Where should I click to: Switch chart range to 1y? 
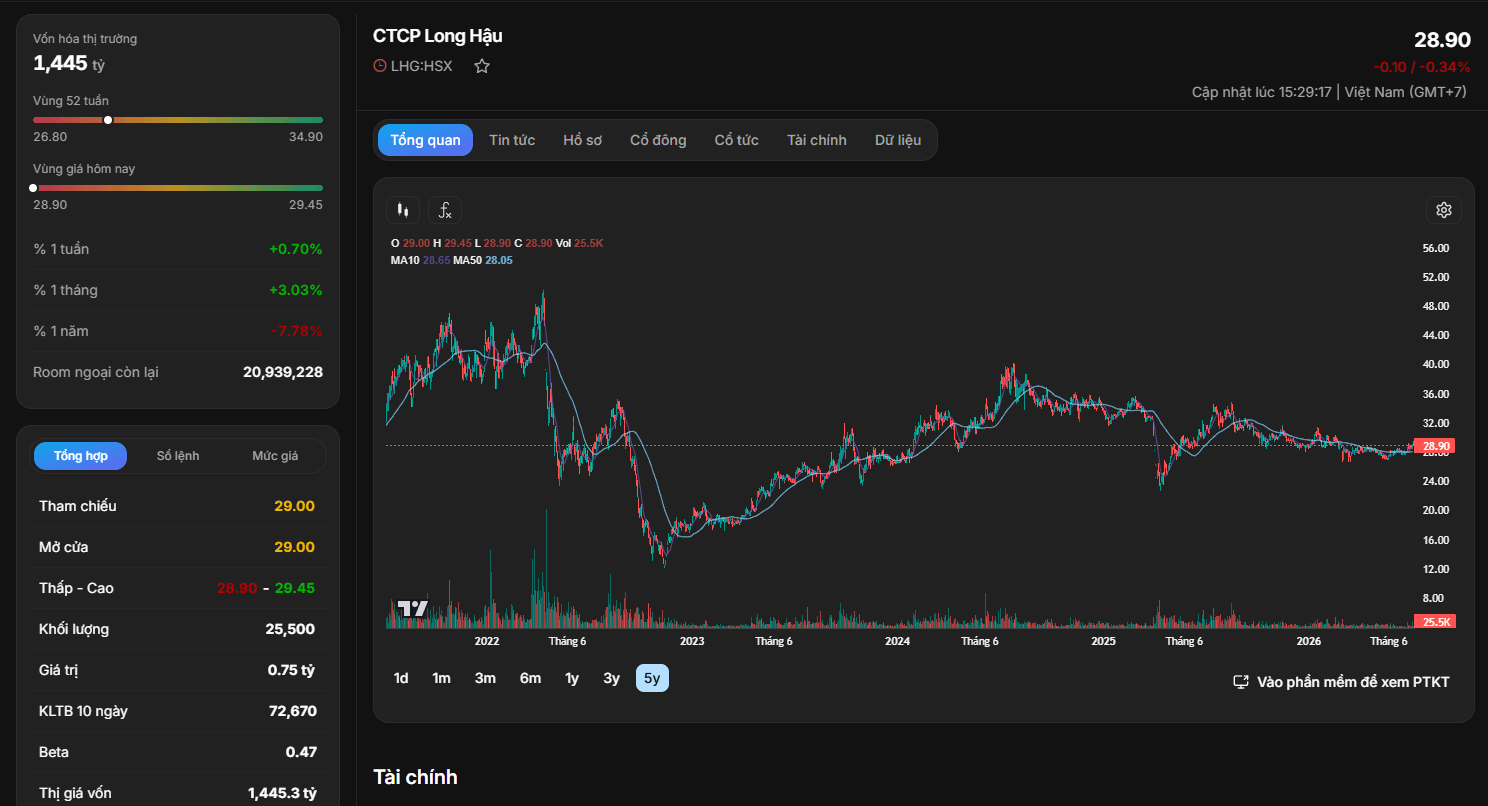572,678
